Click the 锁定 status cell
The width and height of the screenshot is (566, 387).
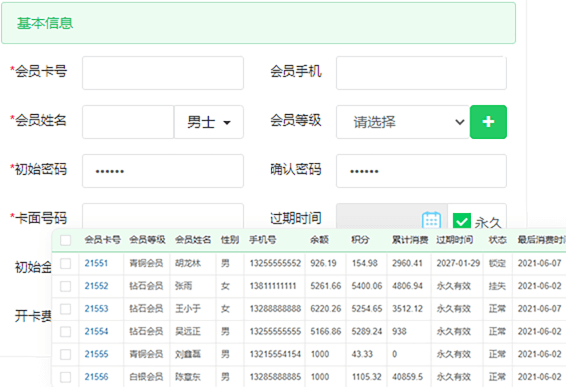[x=497, y=263]
